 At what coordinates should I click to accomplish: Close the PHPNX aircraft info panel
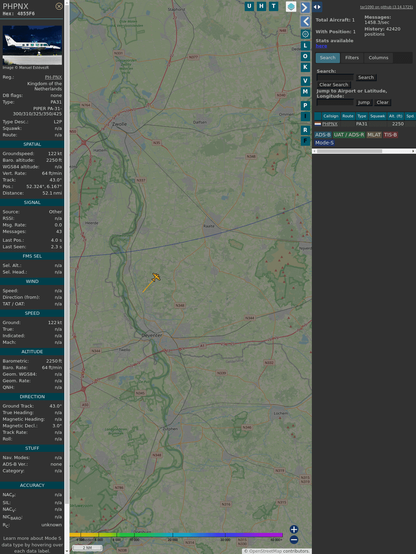(59, 6)
